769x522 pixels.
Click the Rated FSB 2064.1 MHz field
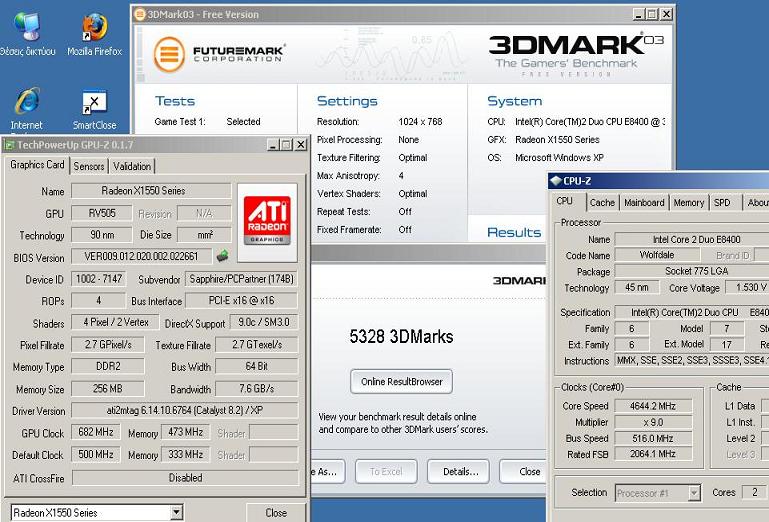coord(653,454)
